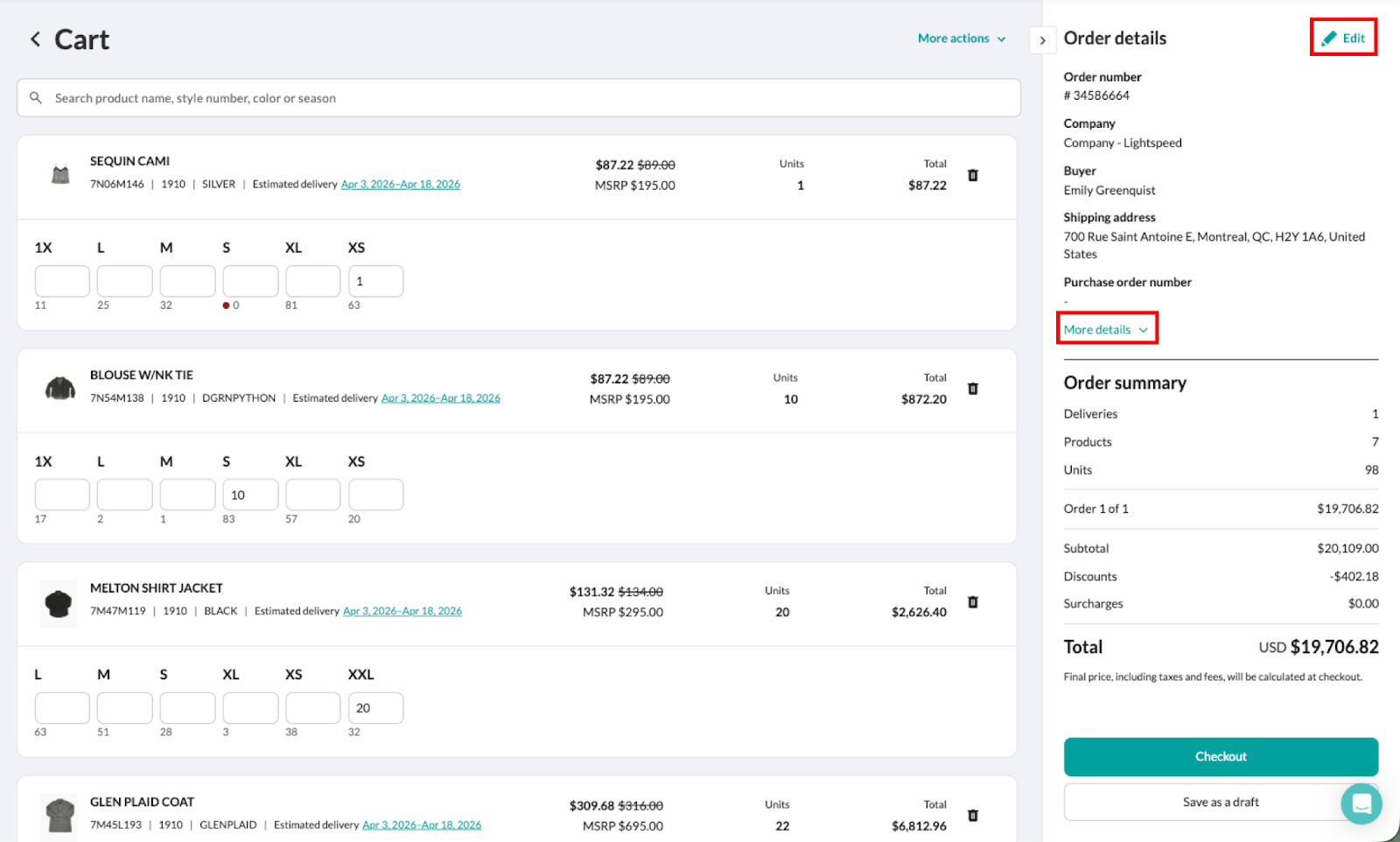Edit XXL quantity for MELTON SHIRT JACKET
The height and width of the screenshot is (842, 1400).
click(x=375, y=707)
